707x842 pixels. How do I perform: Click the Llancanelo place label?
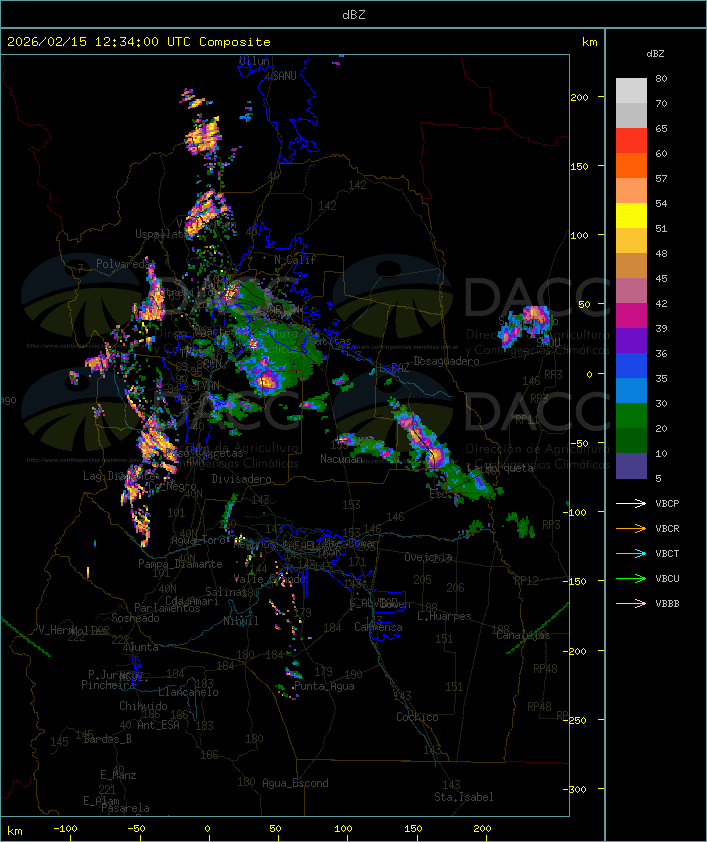(x=188, y=693)
